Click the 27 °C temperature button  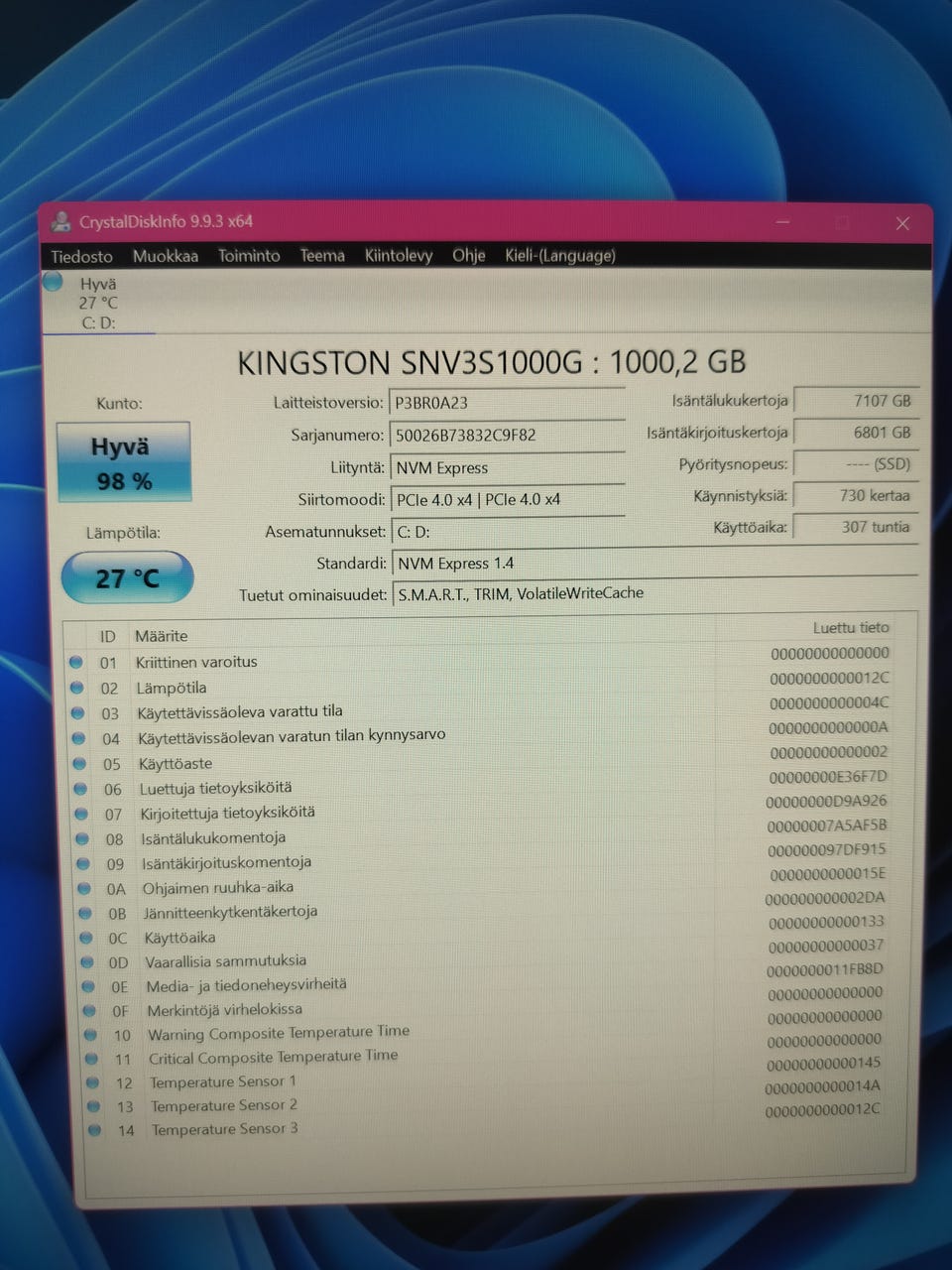point(127,577)
